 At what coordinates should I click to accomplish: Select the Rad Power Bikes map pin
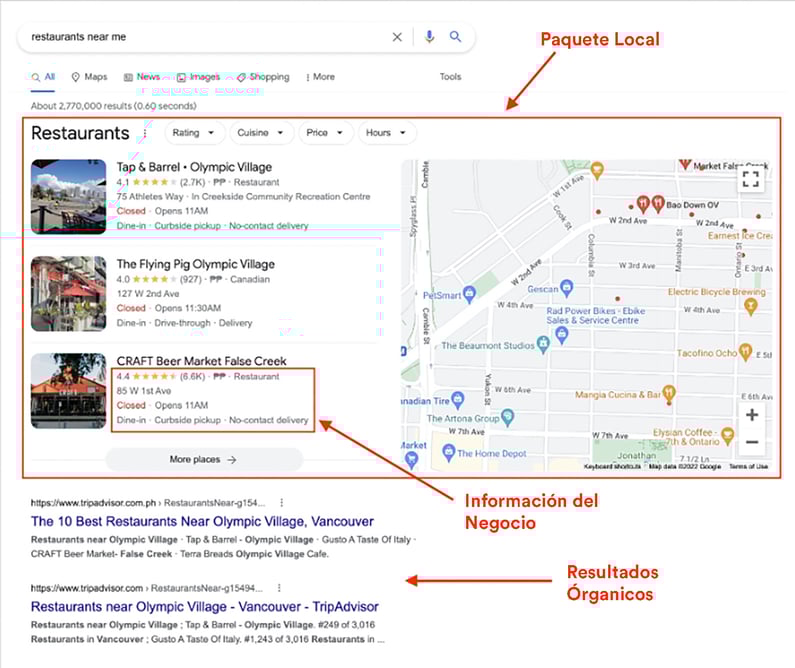tap(561, 336)
